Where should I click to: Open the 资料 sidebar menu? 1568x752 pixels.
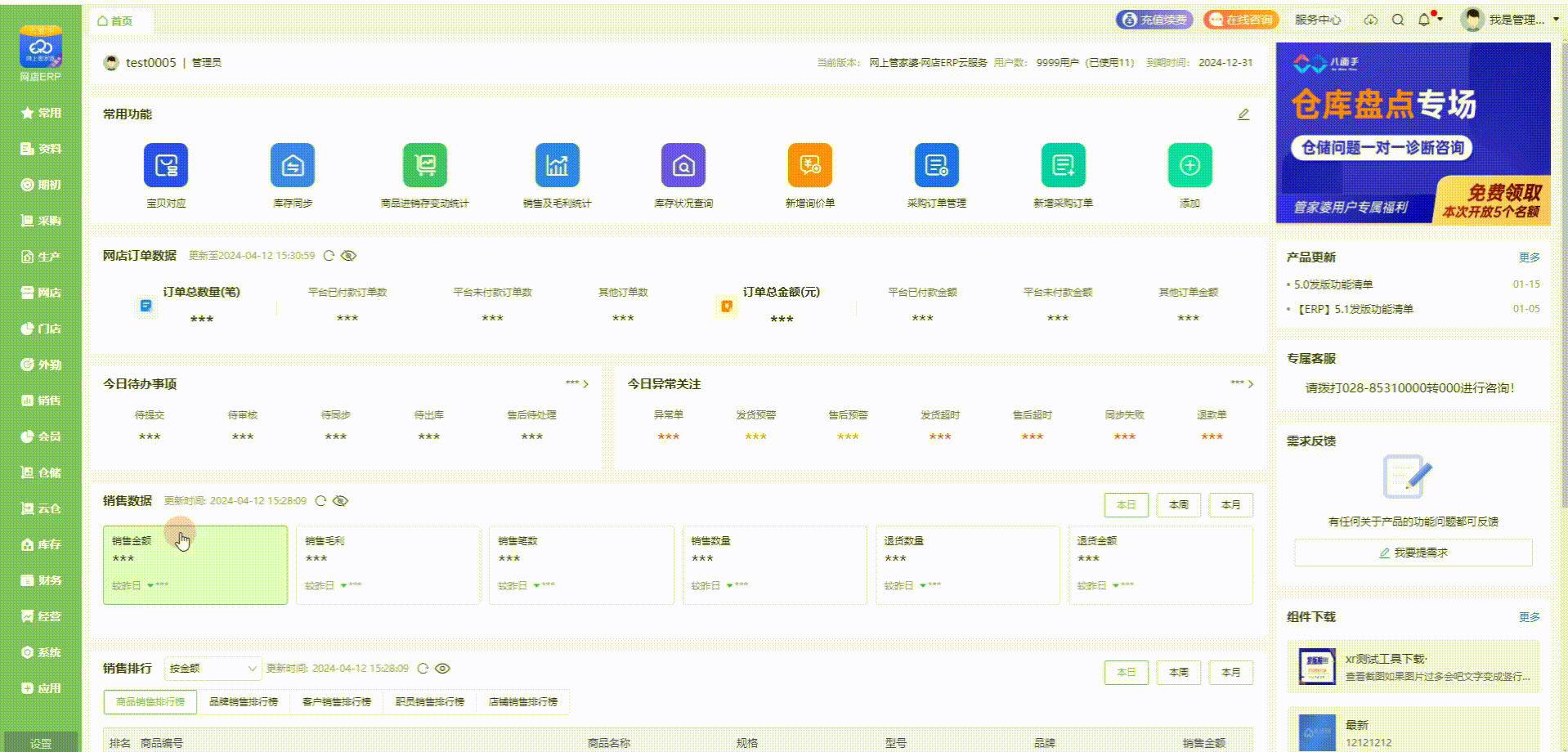41,149
